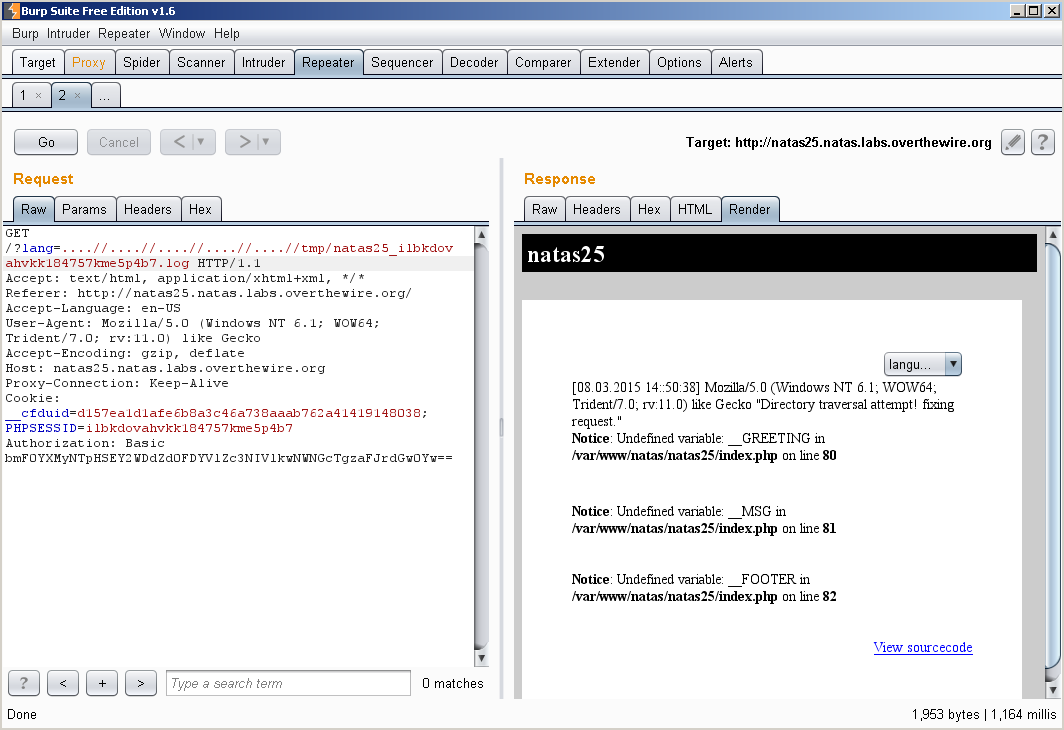Switch to the Proxy tab
The width and height of the screenshot is (1064, 730).
click(x=89, y=62)
